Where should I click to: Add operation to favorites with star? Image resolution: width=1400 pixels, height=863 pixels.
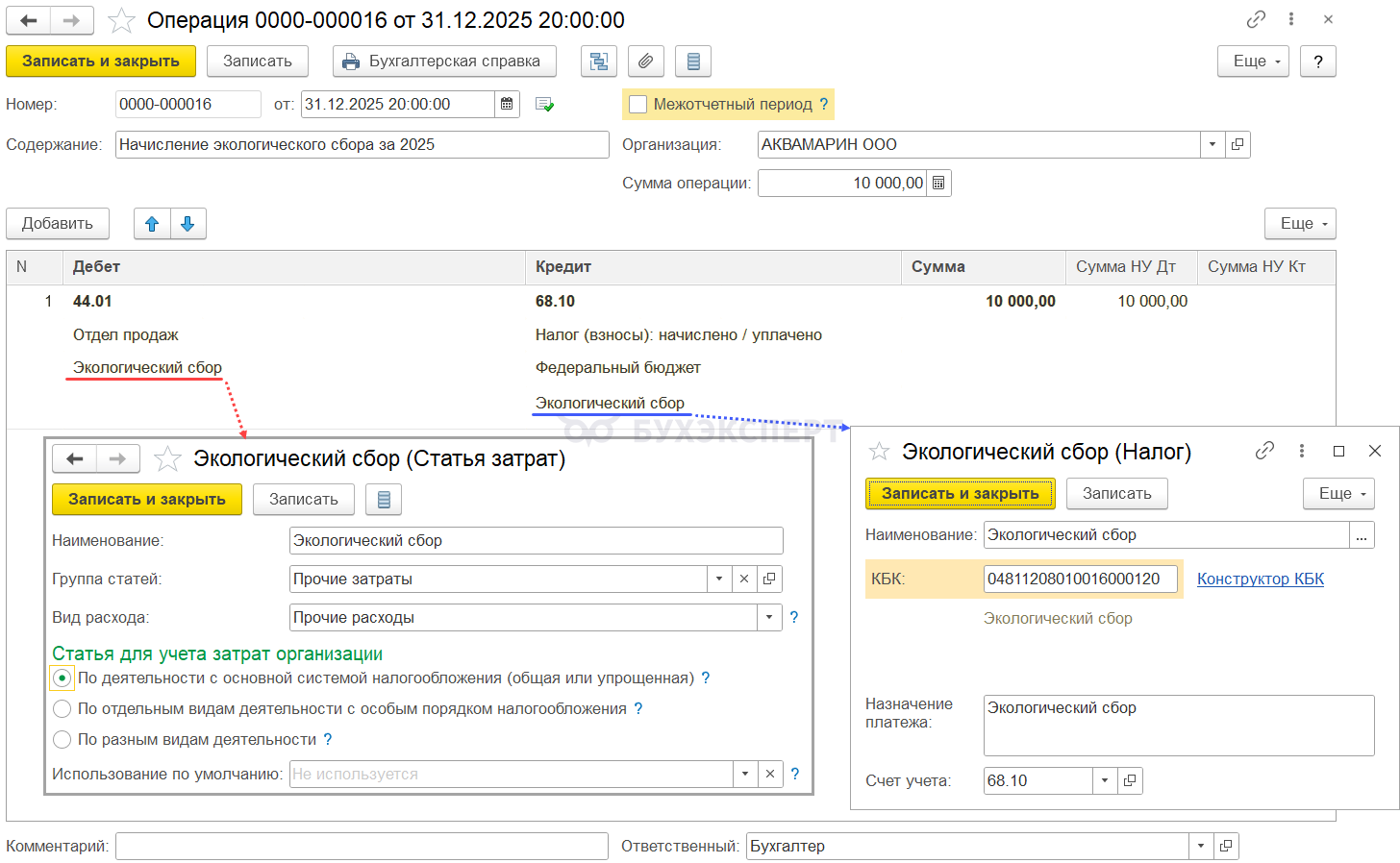[121, 20]
